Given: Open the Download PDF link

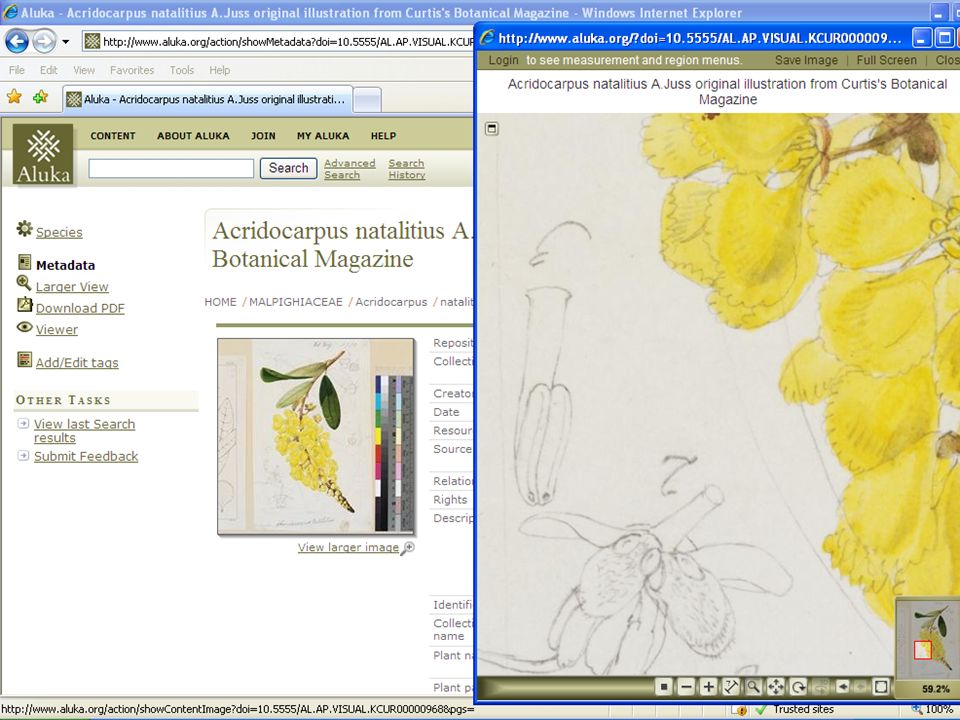Looking at the screenshot, I should pos(80,308).
